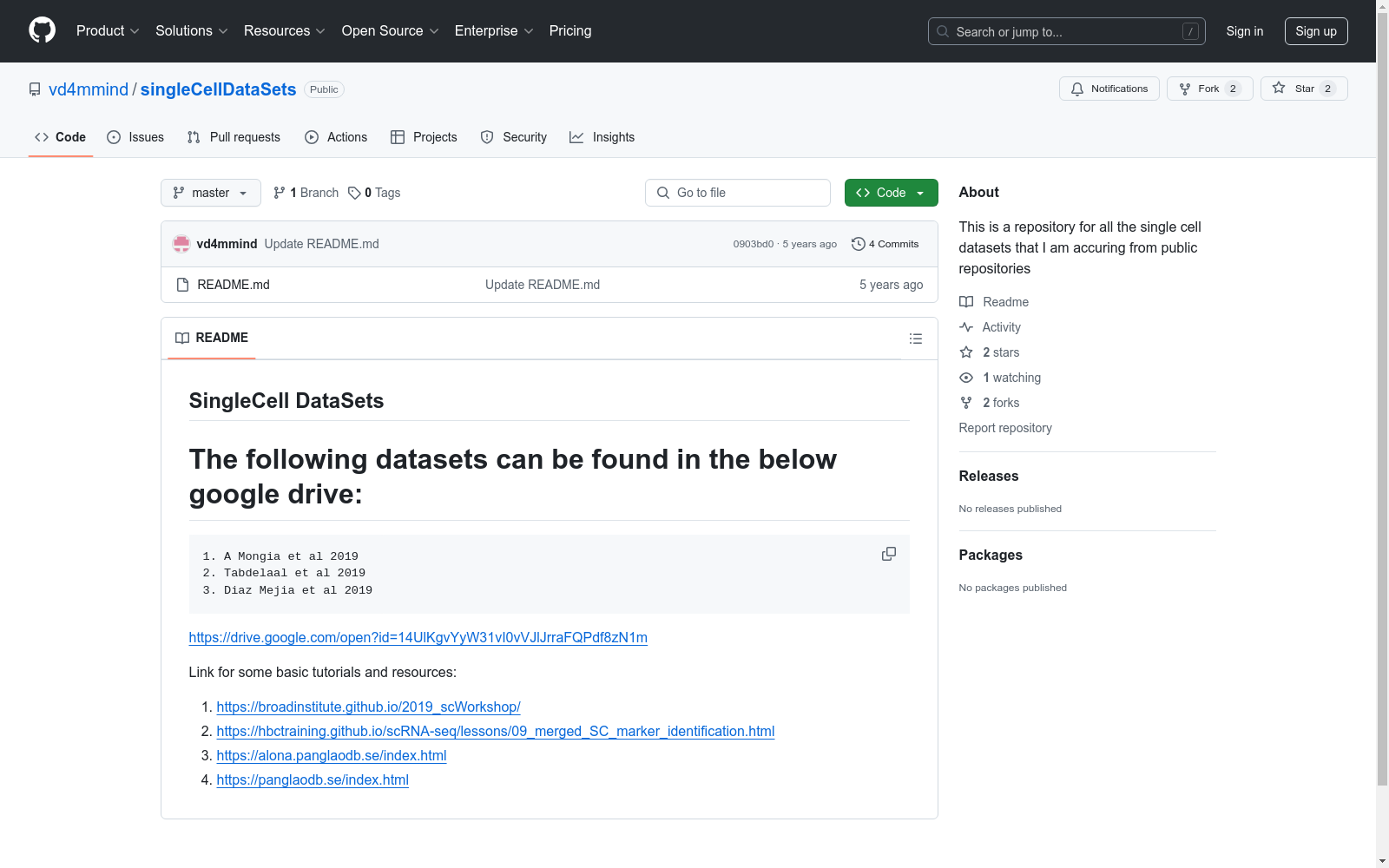Open the README.md file
Screen dimensions: 1389x868
tap(234, 285)
